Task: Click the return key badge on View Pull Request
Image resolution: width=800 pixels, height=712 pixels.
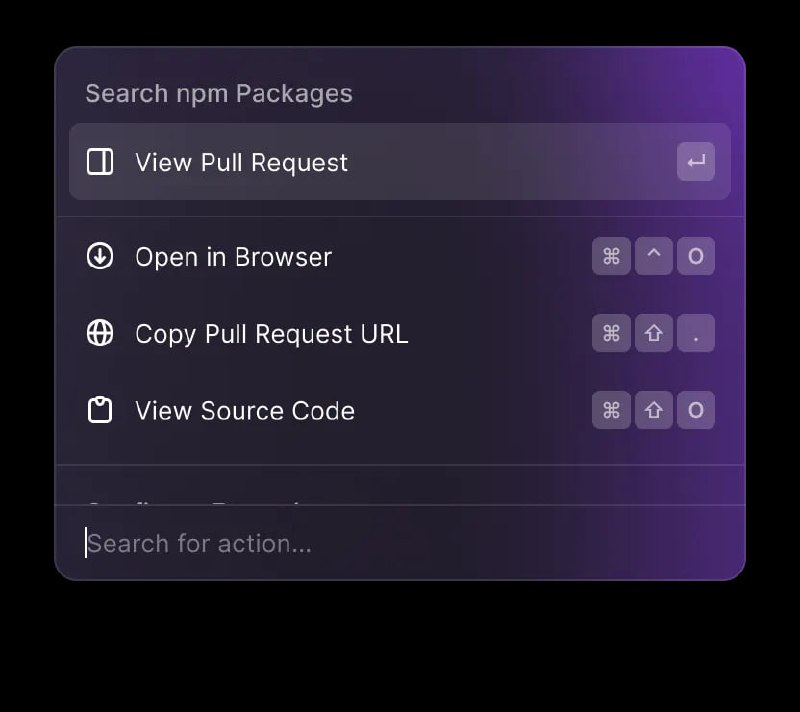Action: tap(696, 162)
